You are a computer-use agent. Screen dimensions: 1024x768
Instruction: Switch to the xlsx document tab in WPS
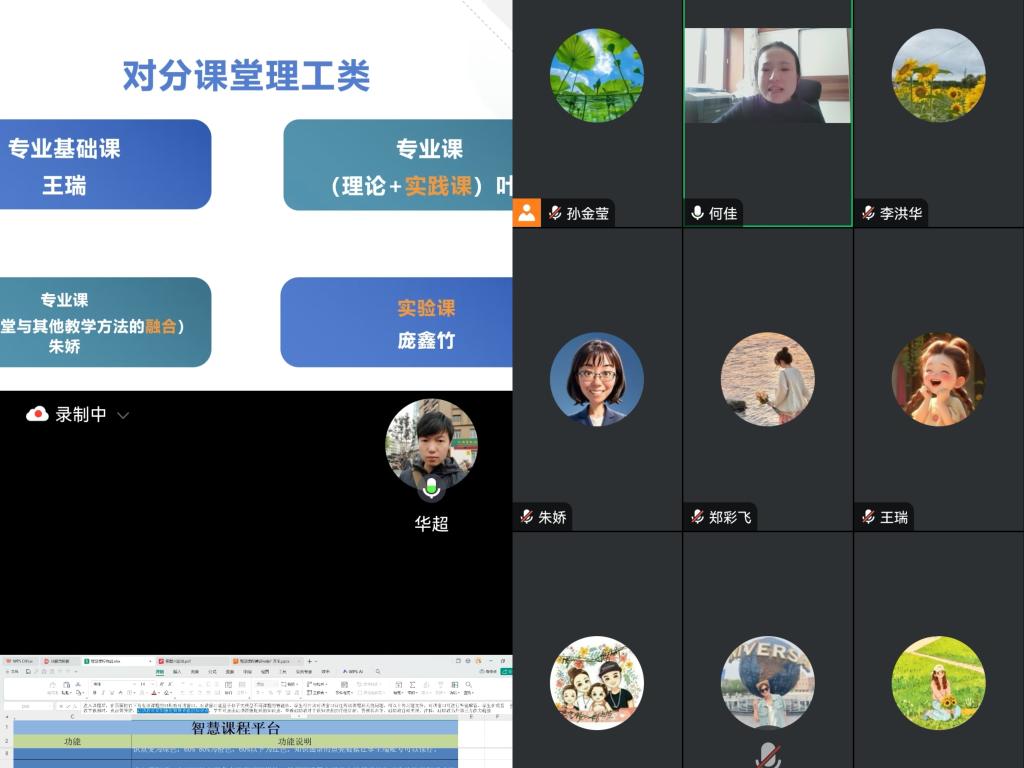click(118, 661)
